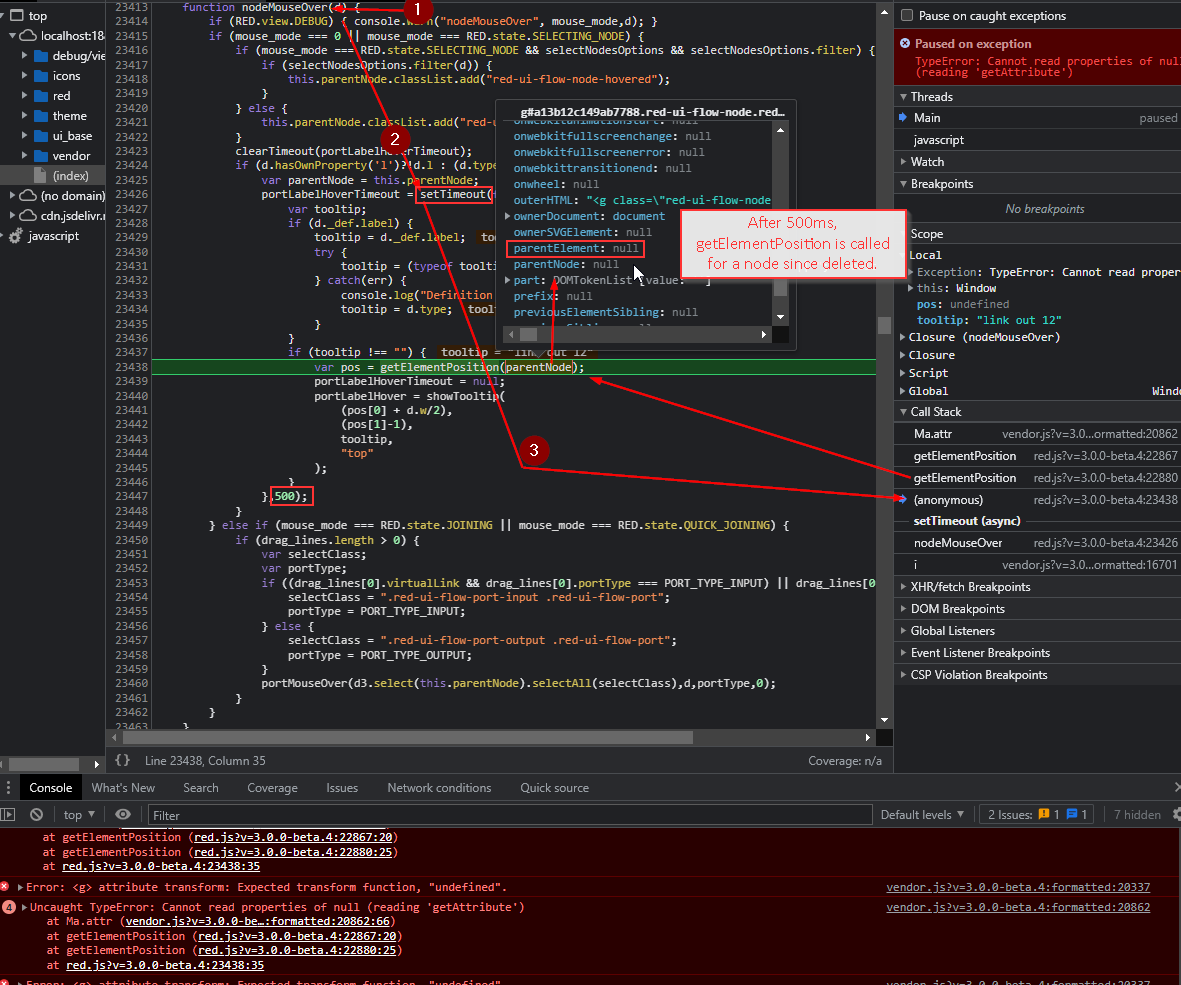Select the javascript gear icon in the navigator

pyautogui.click(x=14, y=236)
